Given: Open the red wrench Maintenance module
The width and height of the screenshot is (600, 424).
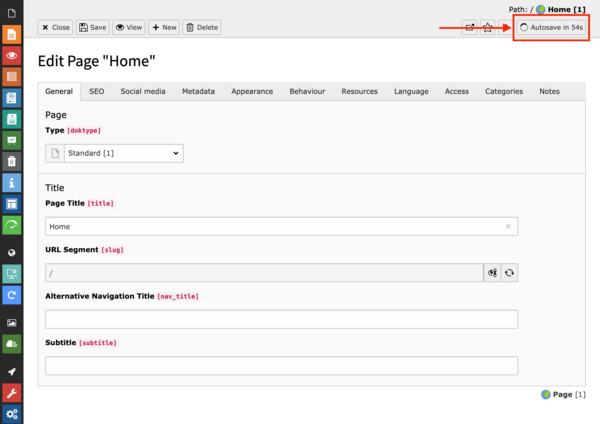Looking at the screenshot, I should click(11, 393).
